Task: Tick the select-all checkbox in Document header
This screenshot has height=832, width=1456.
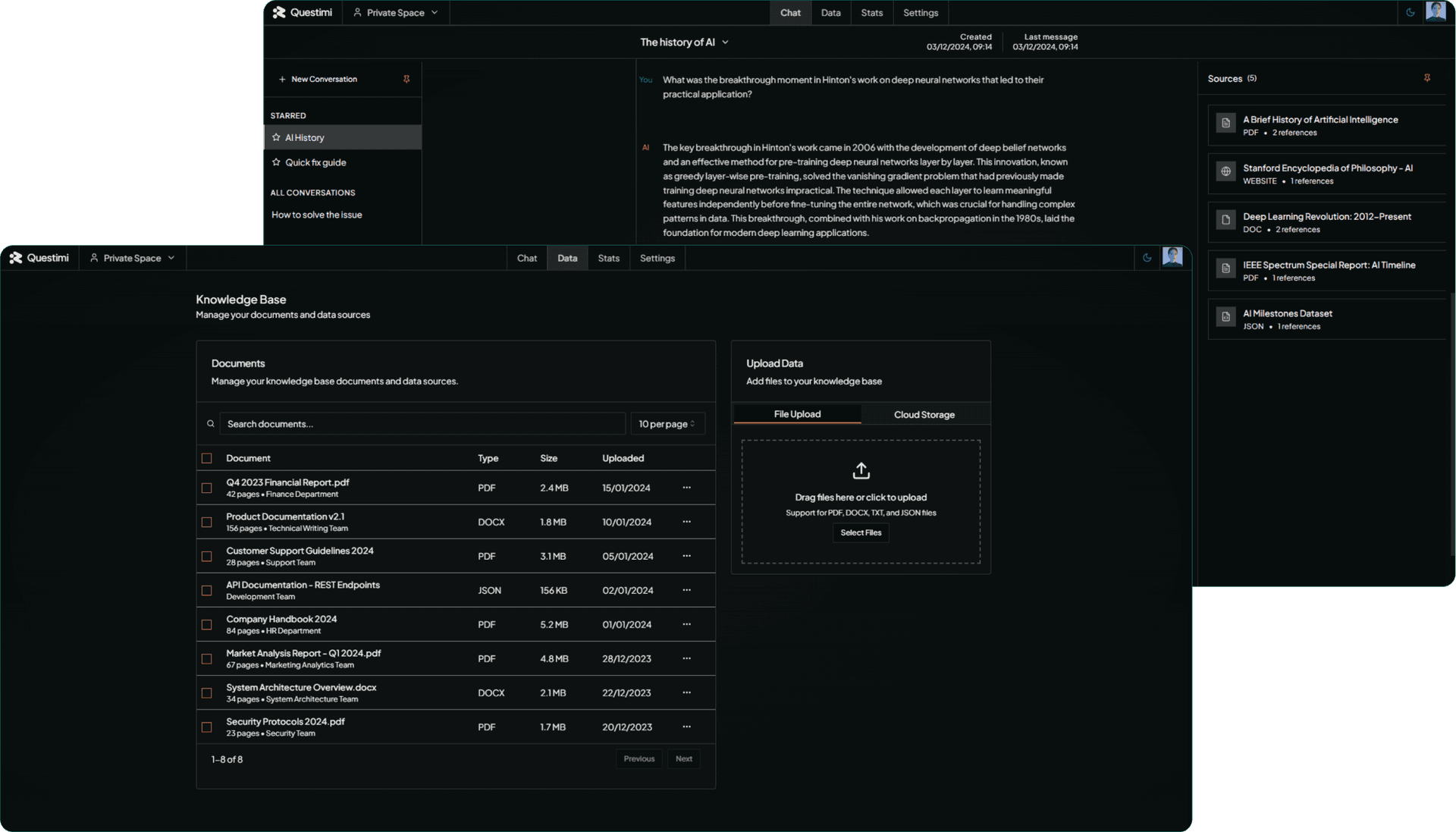Action: [206, 458]
